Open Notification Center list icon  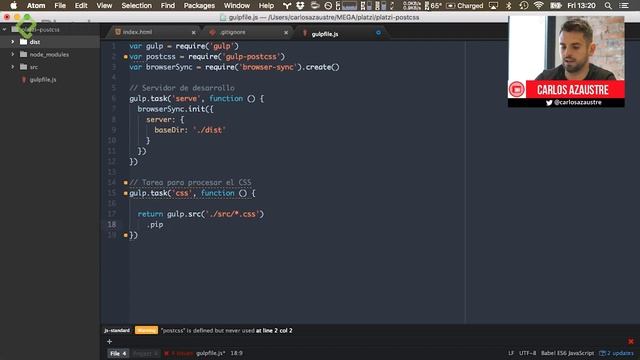(x=624, y=6)
